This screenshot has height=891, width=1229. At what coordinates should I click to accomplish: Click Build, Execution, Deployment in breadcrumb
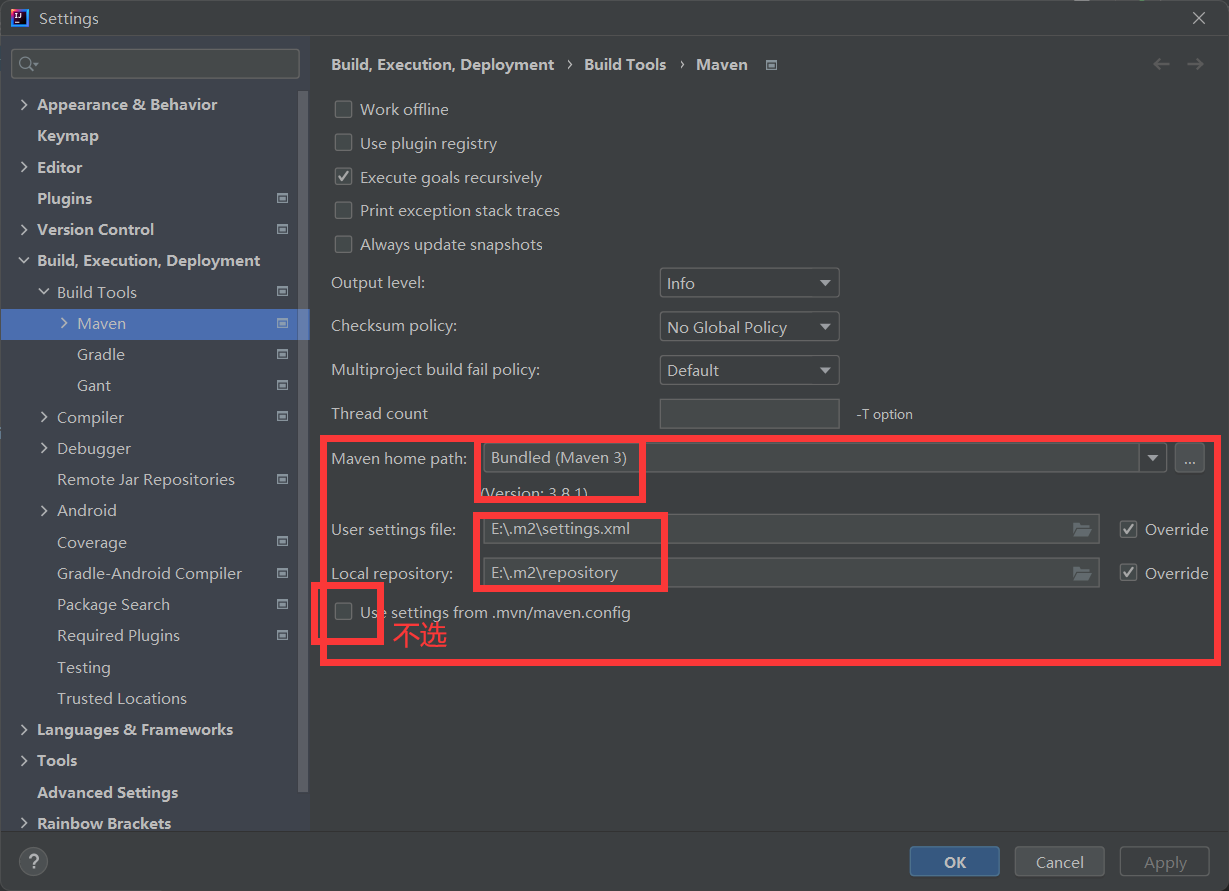tap(443, 64)
